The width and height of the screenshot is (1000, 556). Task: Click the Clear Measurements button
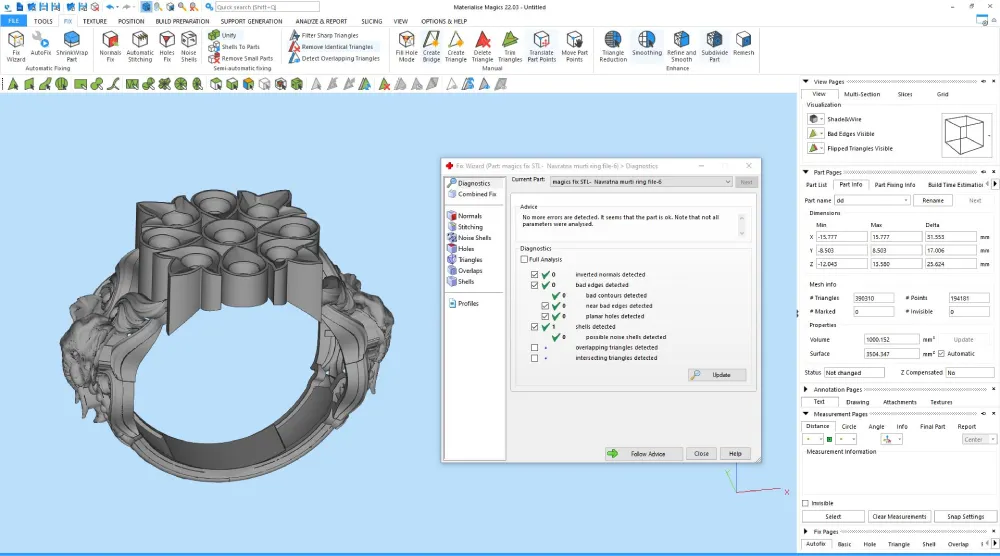(x=899, y=516)
